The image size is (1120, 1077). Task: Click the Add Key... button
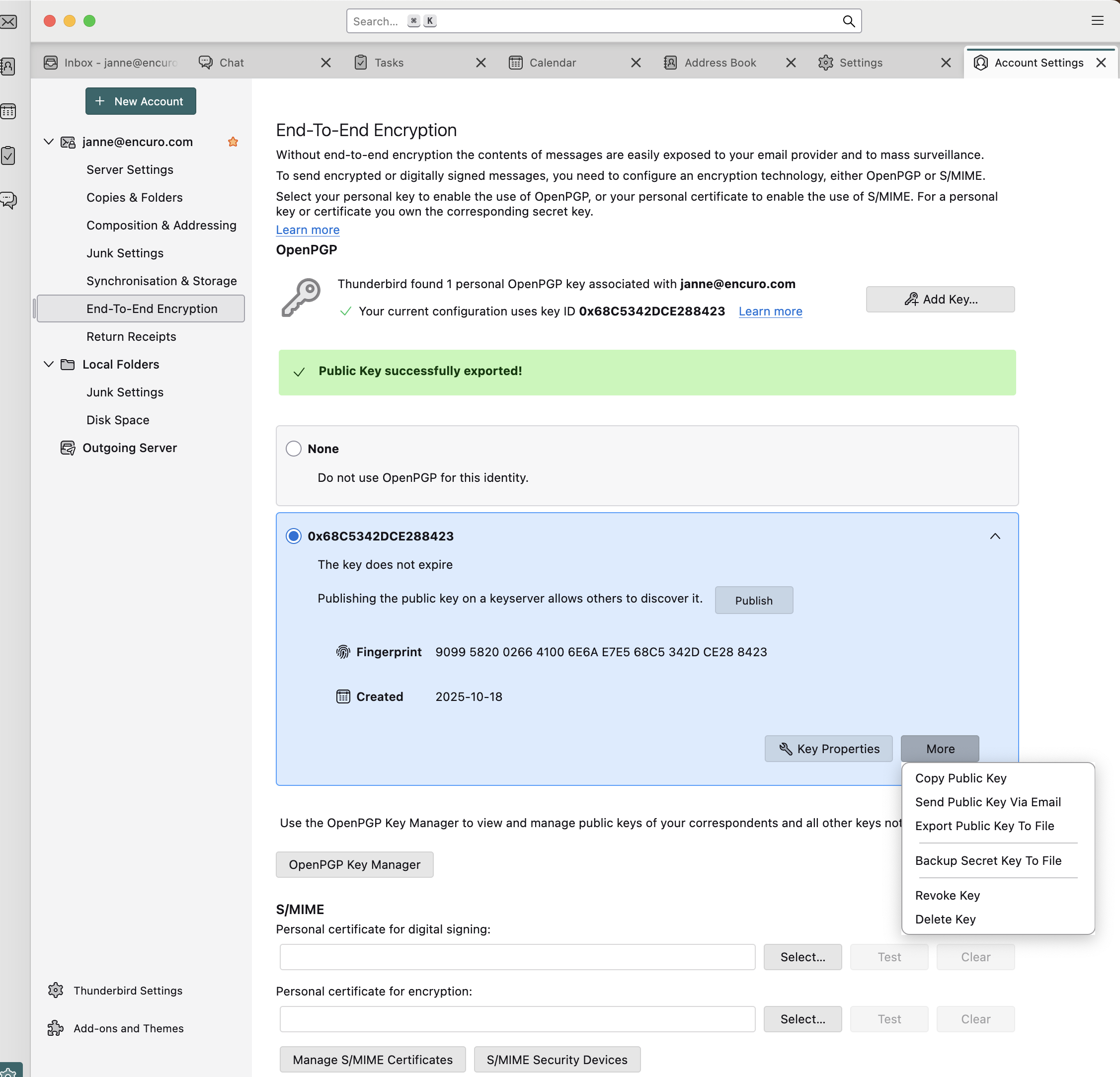coord(940,300)
